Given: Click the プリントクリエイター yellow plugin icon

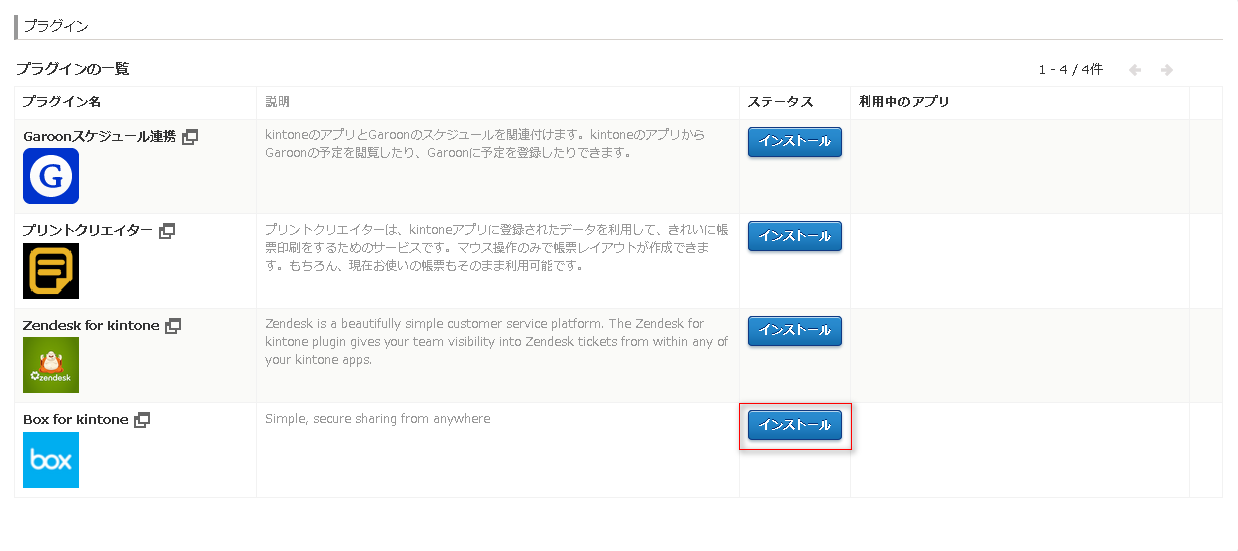Looking at the screenshot, I should [51, 270].
